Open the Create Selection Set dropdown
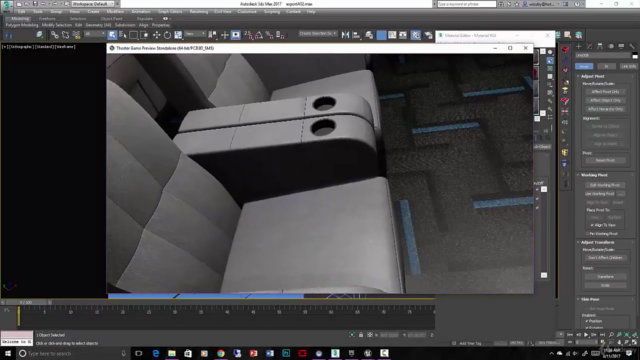The image size is (640, 360). (318, 34)
